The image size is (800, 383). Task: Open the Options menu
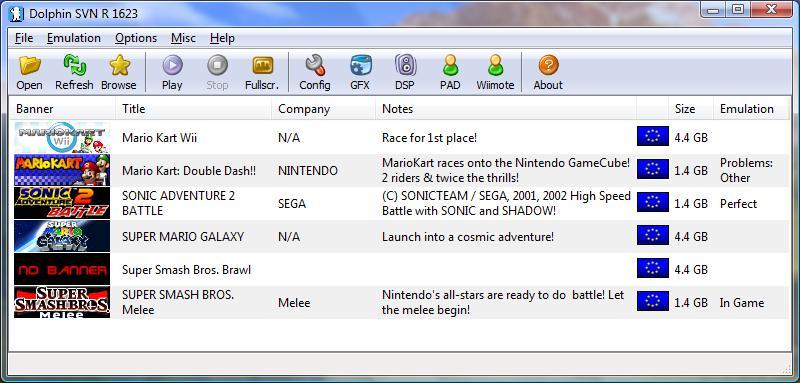(136, 38)
